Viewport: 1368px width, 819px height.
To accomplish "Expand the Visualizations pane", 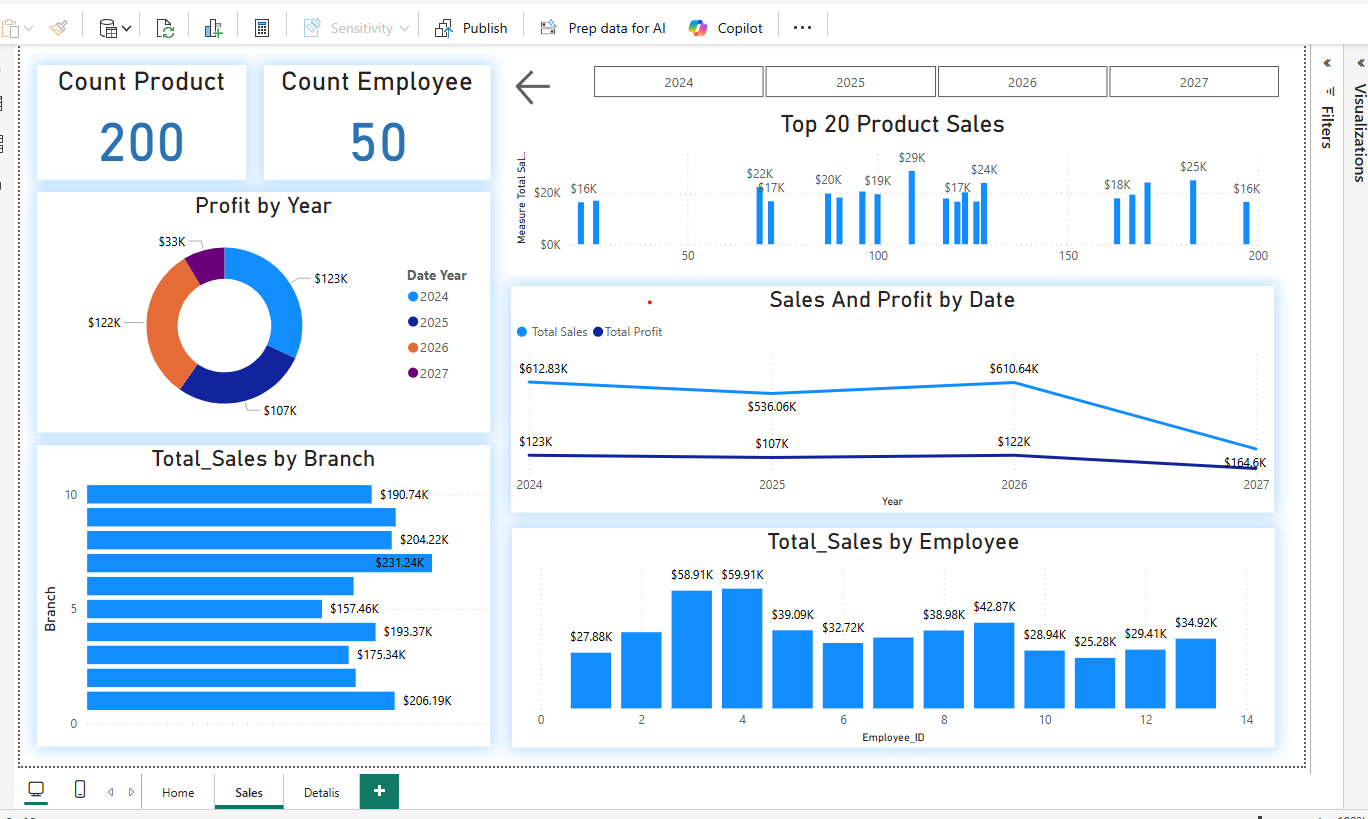I will (1360, 63).
